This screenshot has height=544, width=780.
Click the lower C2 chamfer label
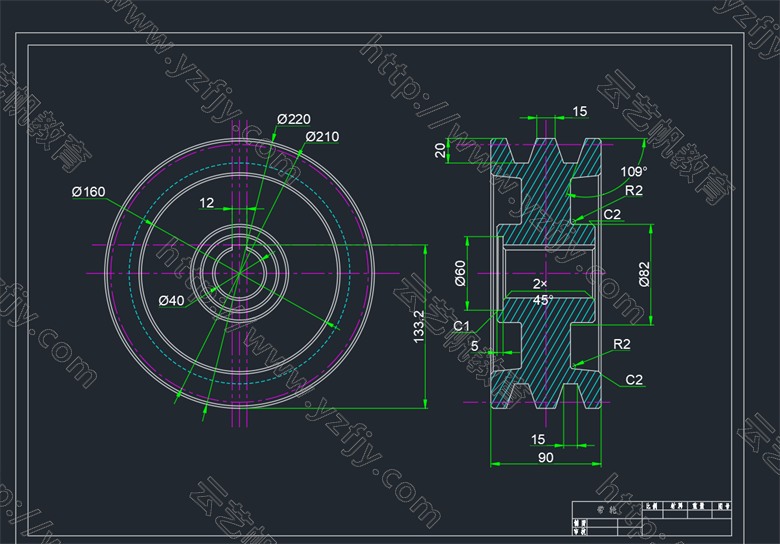coord(634,380)
